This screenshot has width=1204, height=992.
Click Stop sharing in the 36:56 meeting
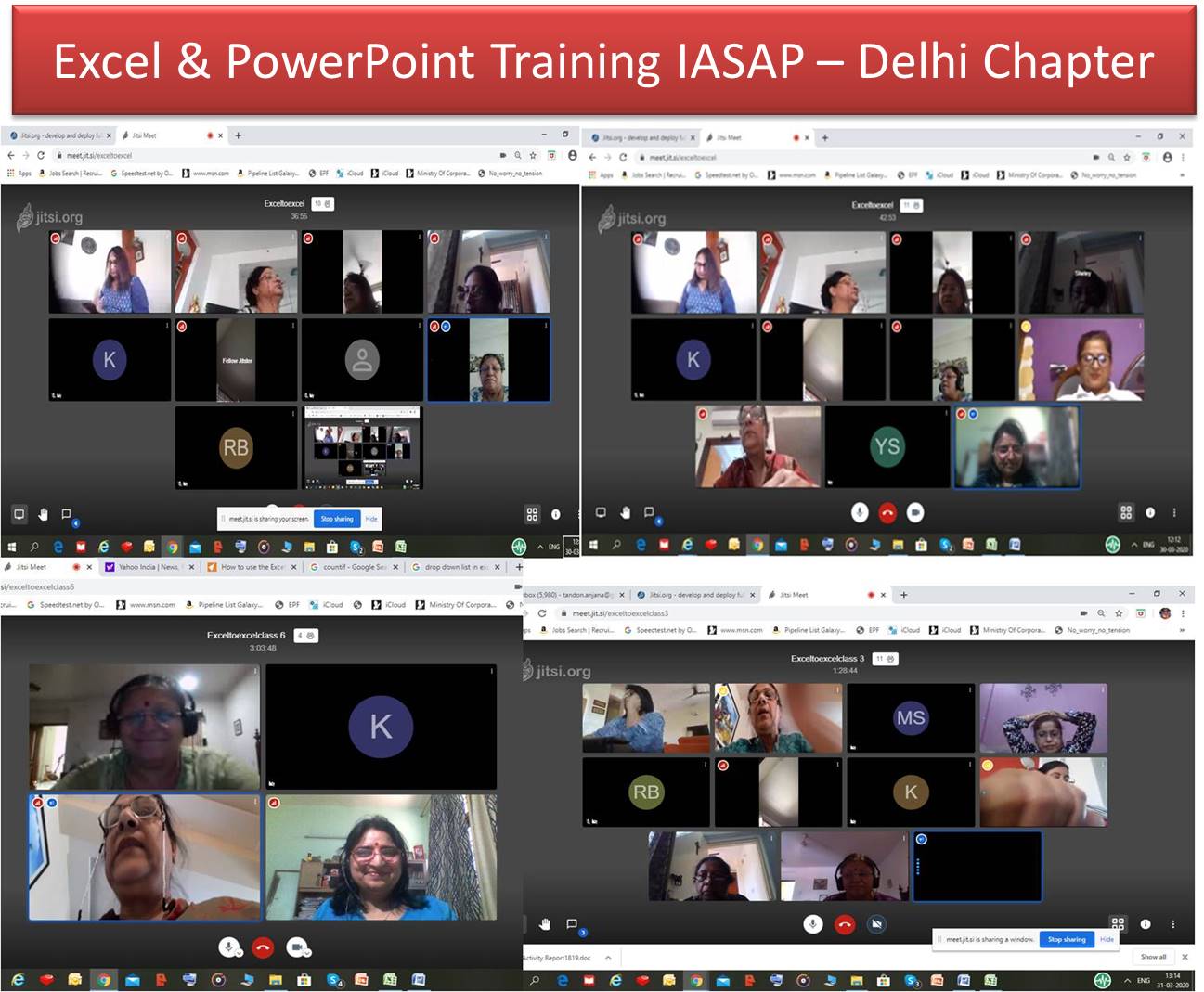tap(337, 519)
